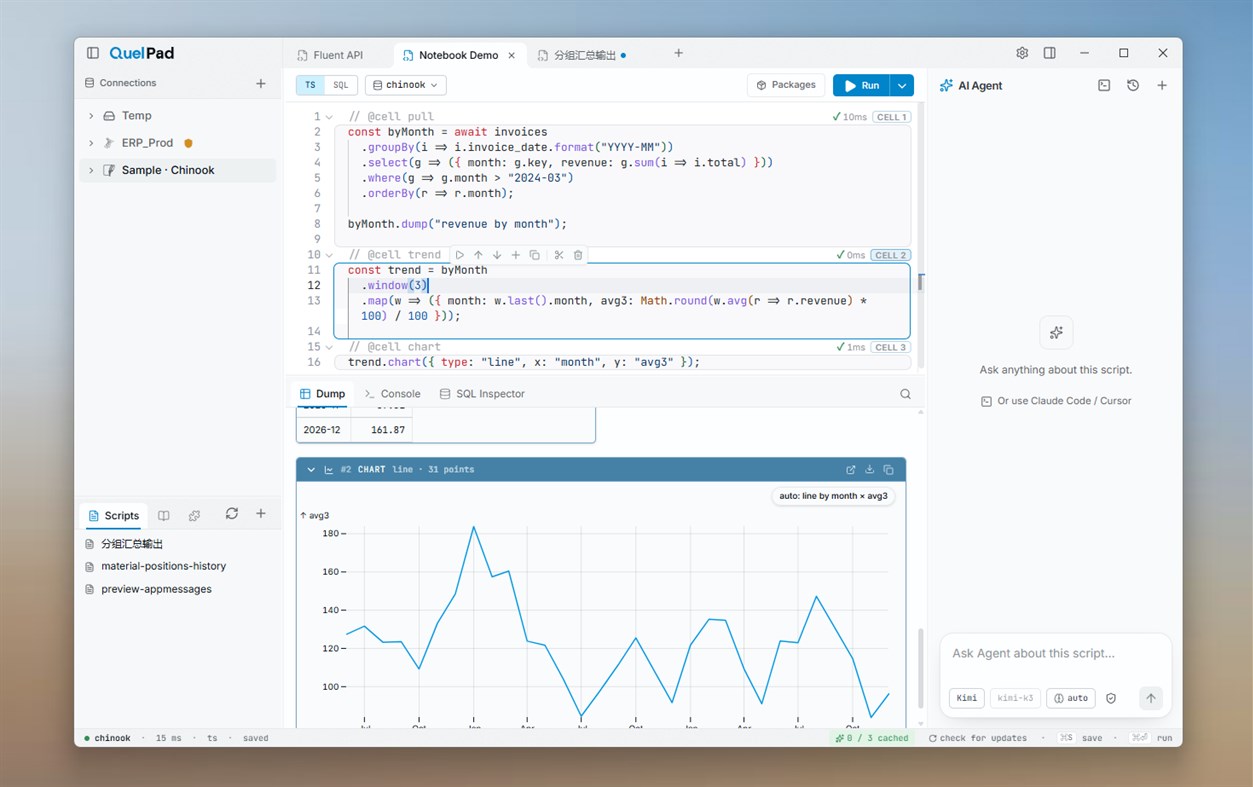Open the chart in an external window
This screenshot has width=1253, height=787.
(x=851, y=469)
